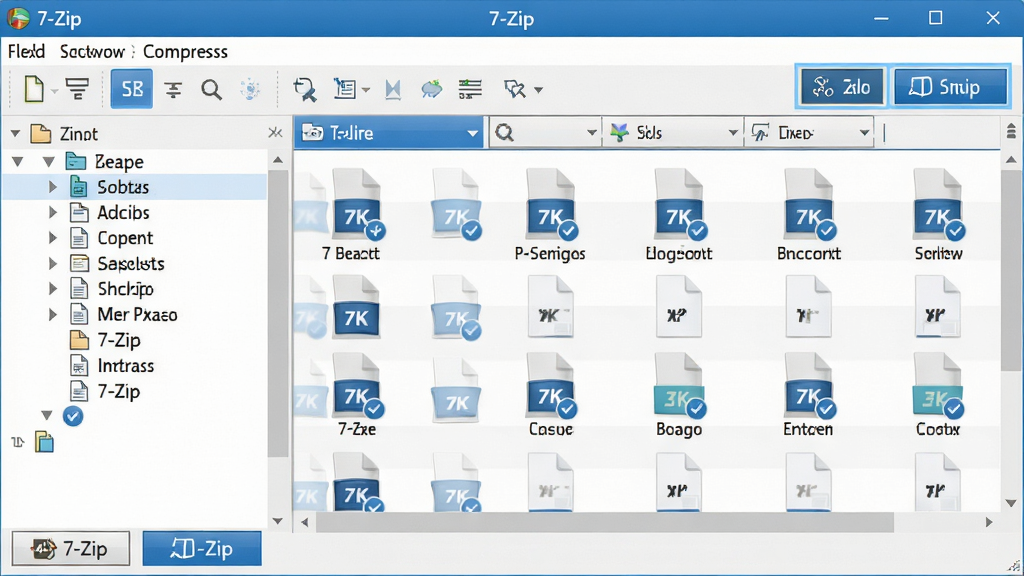
Task: Toggle checkmark badge on Scrlew file
Action: (955, 230)
